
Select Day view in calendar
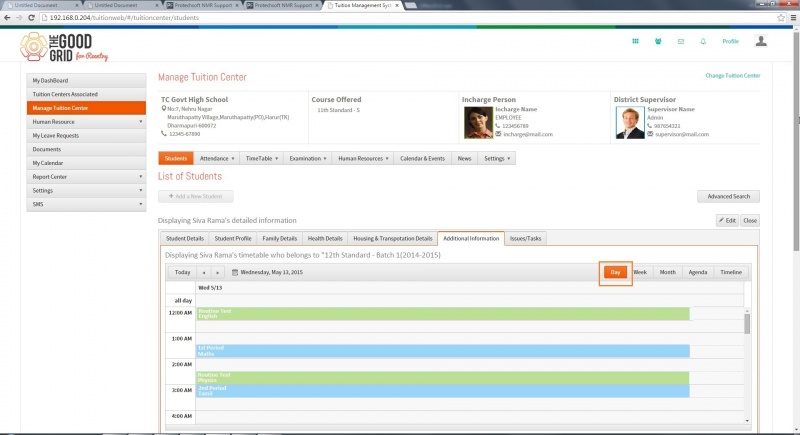pos(615,272)
